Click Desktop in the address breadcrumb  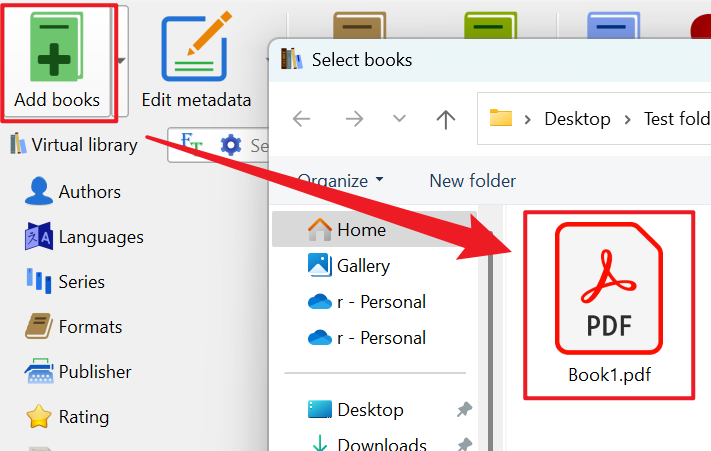[577, 119]
